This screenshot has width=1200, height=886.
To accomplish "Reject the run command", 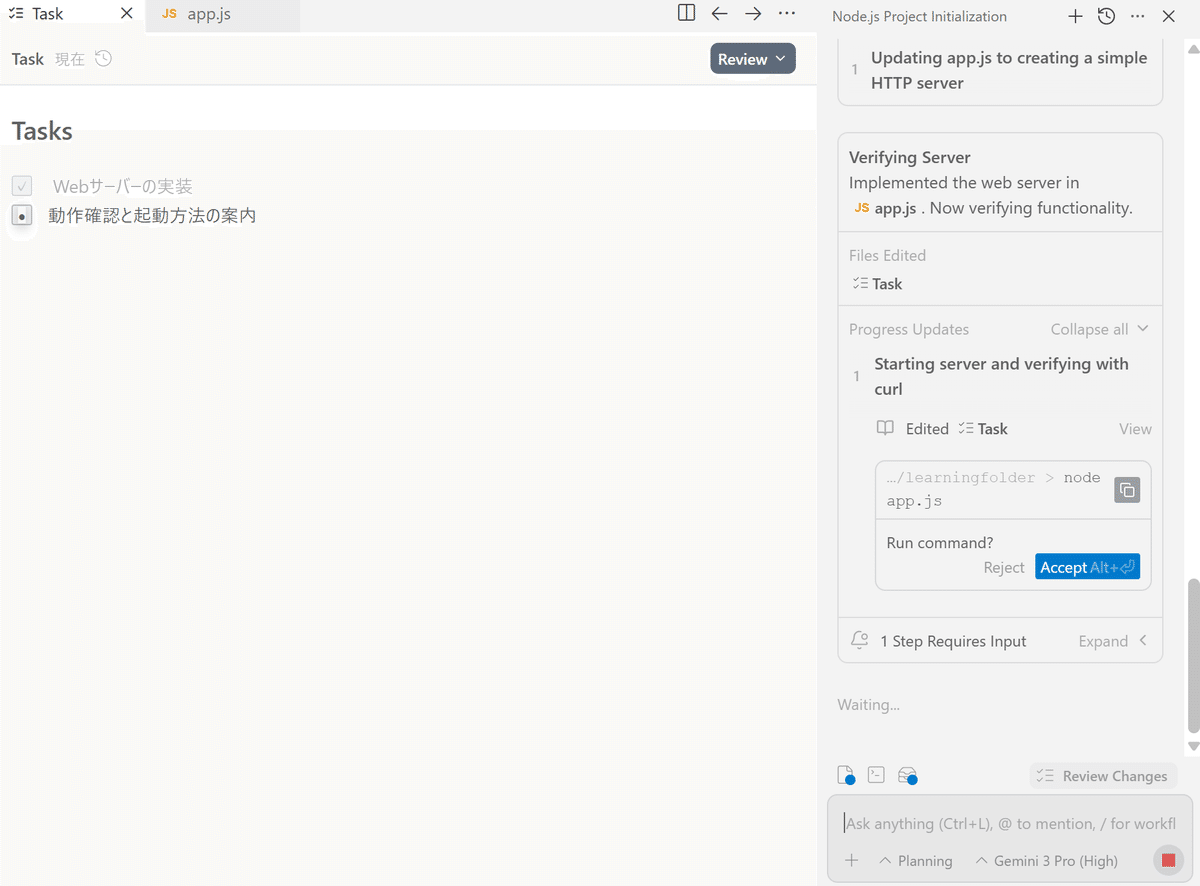I will coord(1004,567).
